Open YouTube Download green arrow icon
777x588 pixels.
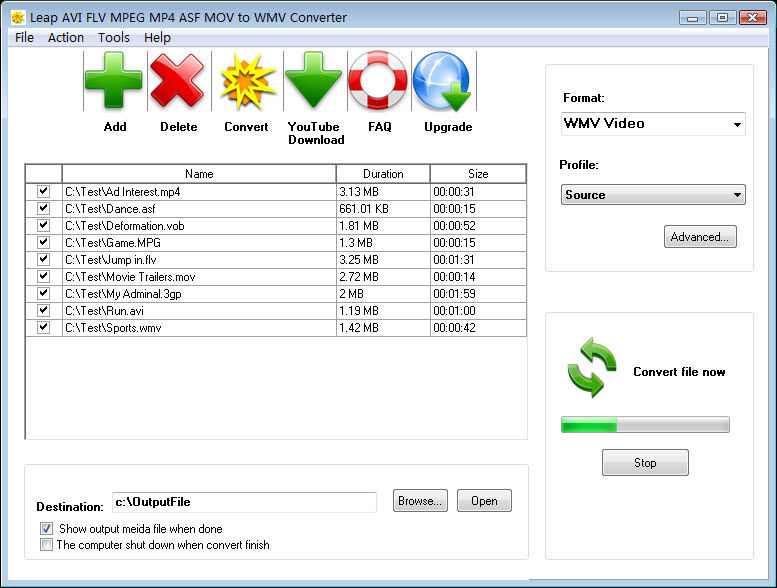click(x=313, y=80)
